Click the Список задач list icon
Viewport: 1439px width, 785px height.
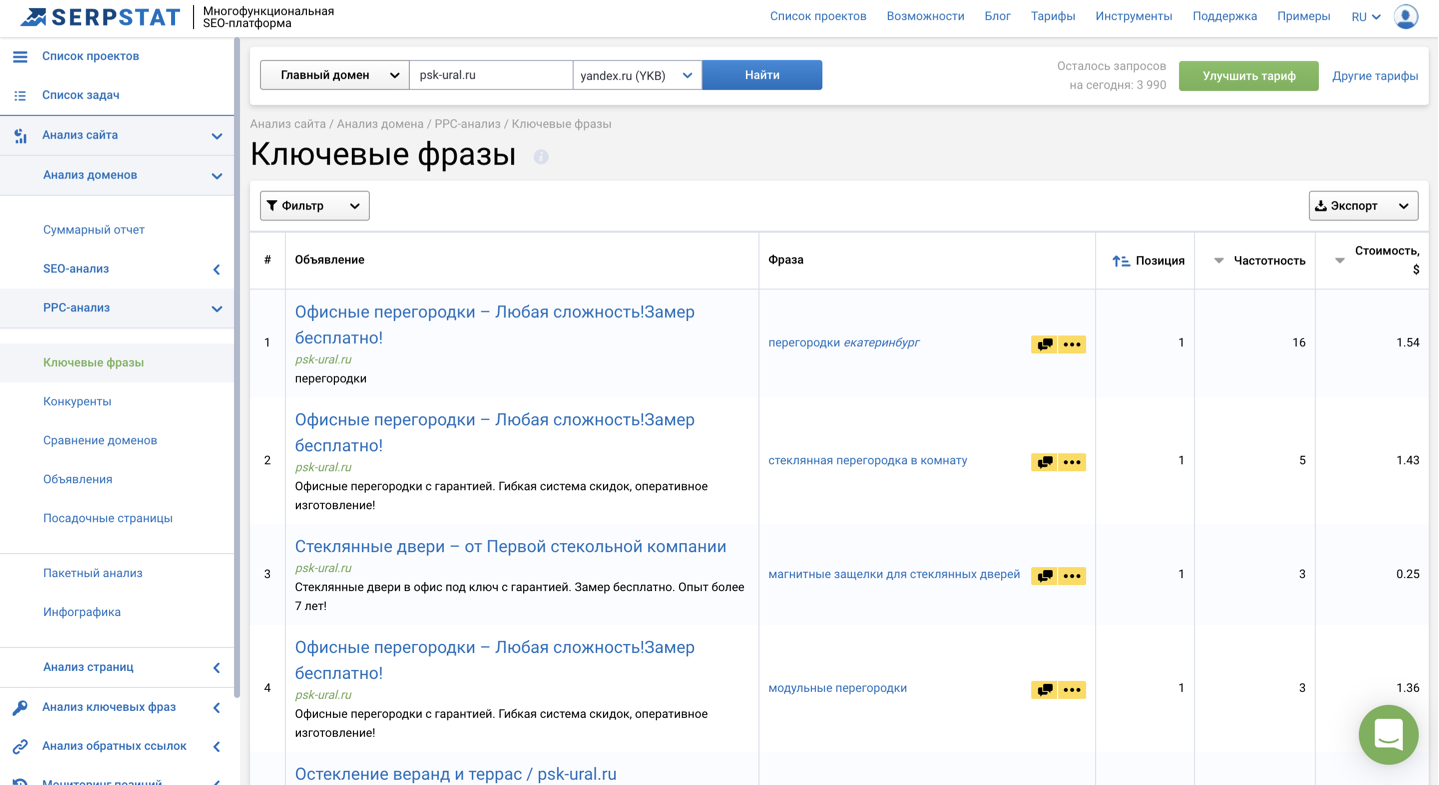20,96
